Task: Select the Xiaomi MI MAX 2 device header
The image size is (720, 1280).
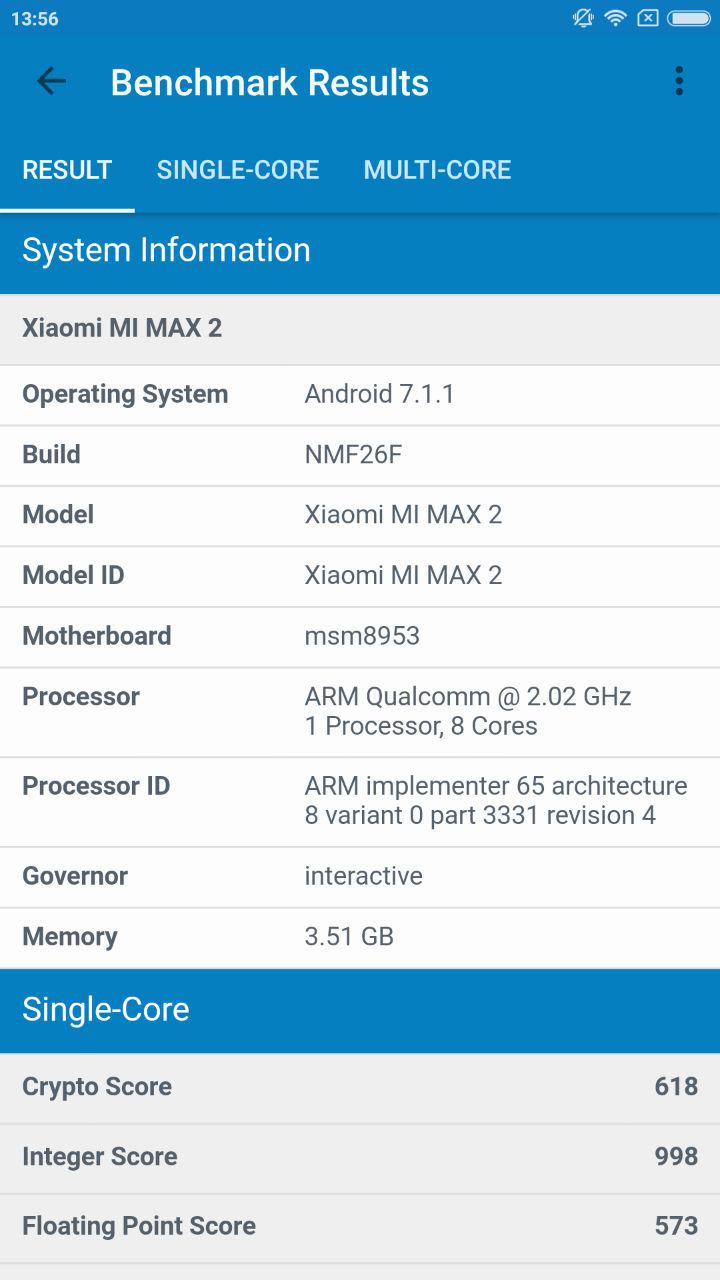Action: coord(360,329)
